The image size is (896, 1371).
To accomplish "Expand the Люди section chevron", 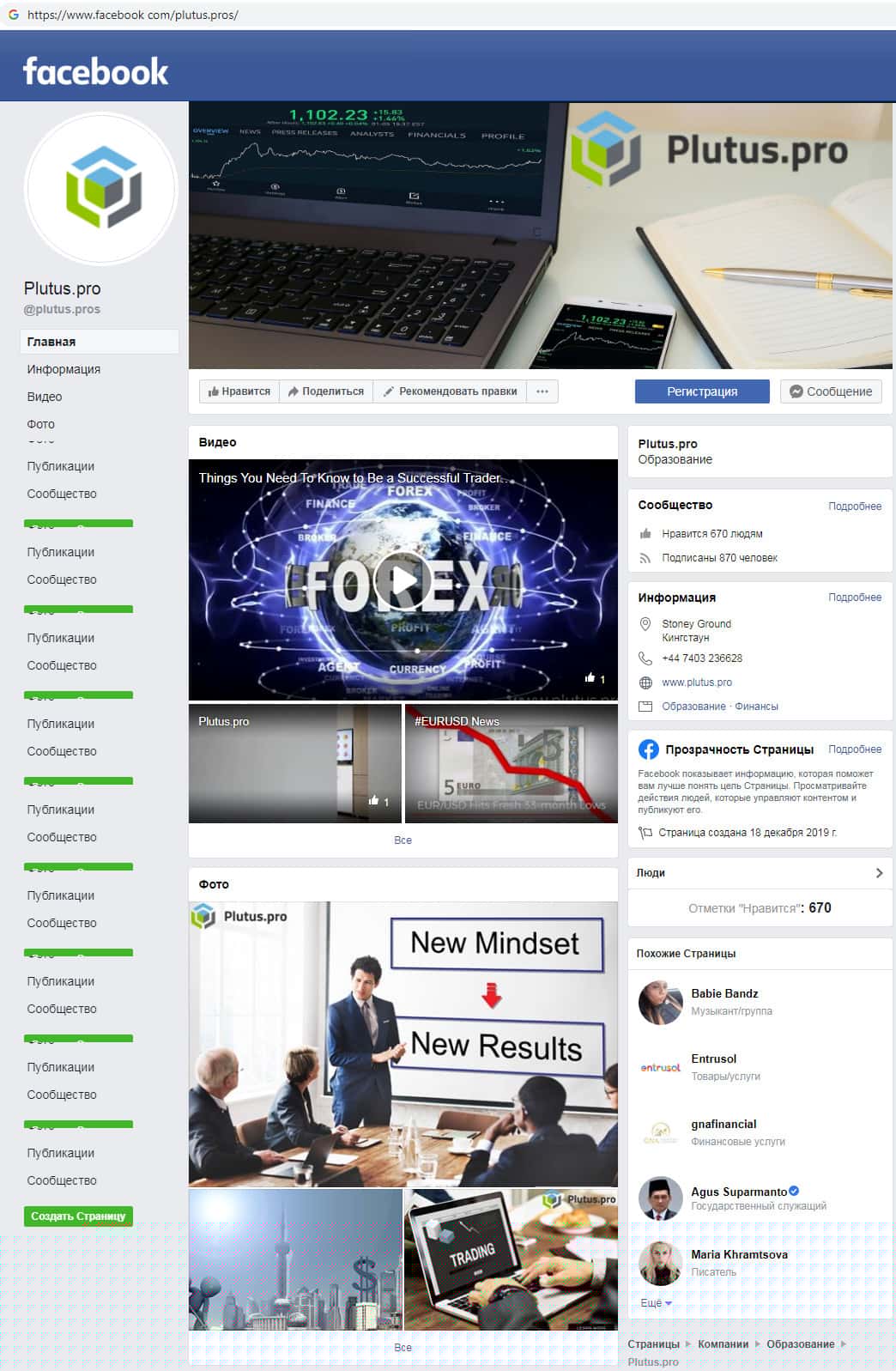I will (x=879, y=873).
